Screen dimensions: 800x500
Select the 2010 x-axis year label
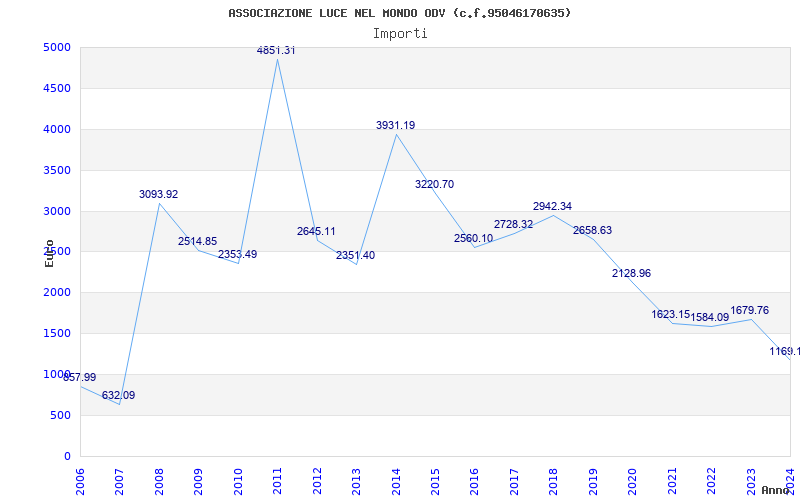point(238,481)
